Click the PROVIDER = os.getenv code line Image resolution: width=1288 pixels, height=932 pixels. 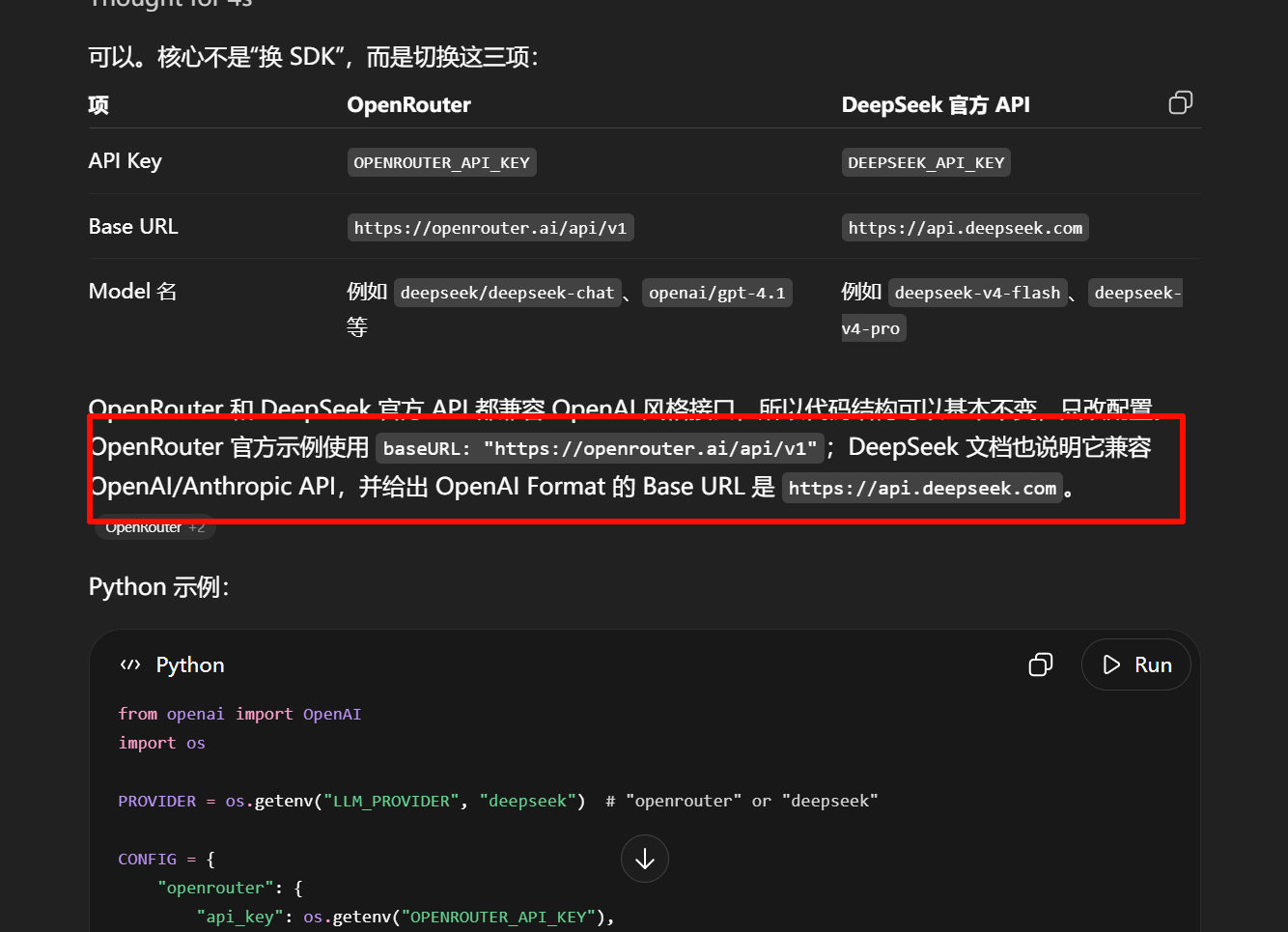[x=497, y=801]
